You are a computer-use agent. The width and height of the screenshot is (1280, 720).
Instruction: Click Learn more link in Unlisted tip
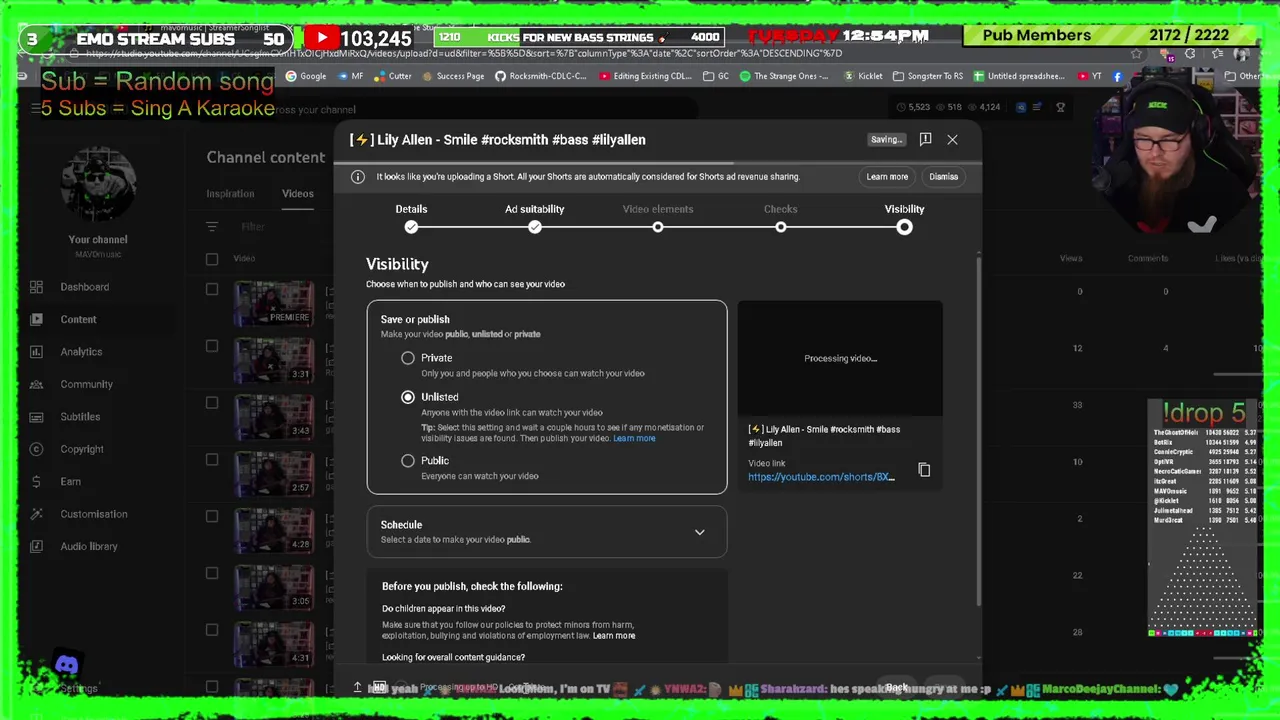pos(634,439)
